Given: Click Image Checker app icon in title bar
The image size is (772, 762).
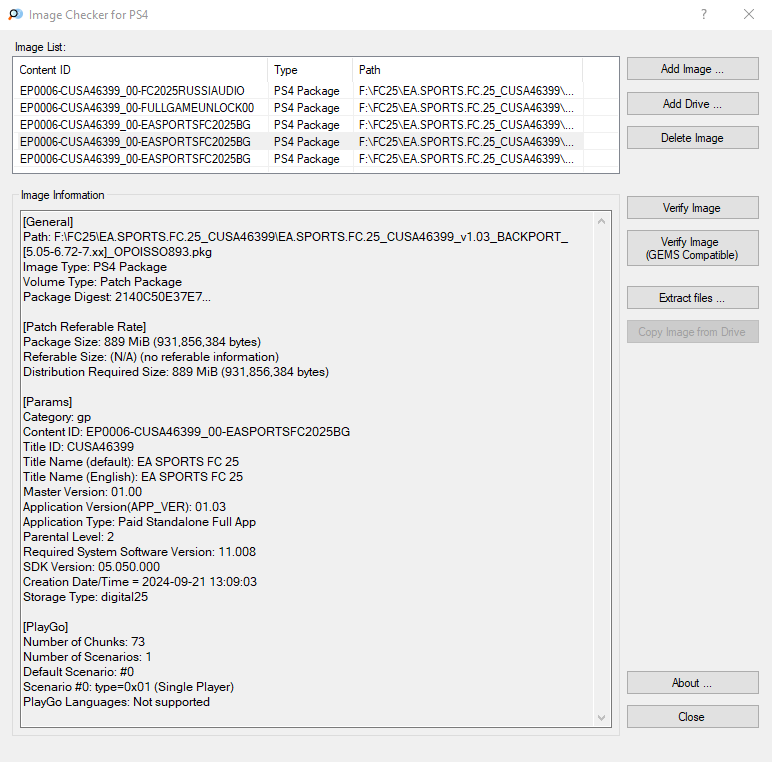Looking at the screenshot, I should coord(15,15).
